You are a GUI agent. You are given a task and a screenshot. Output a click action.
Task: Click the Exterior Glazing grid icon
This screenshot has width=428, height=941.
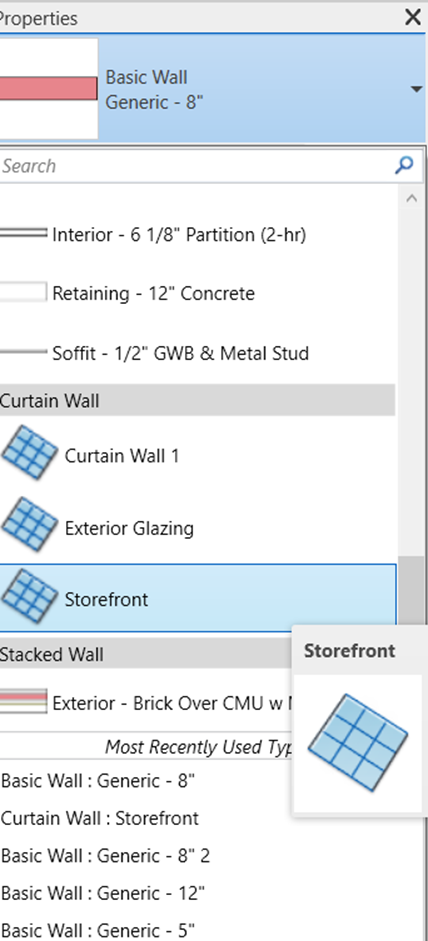(29, 525)
